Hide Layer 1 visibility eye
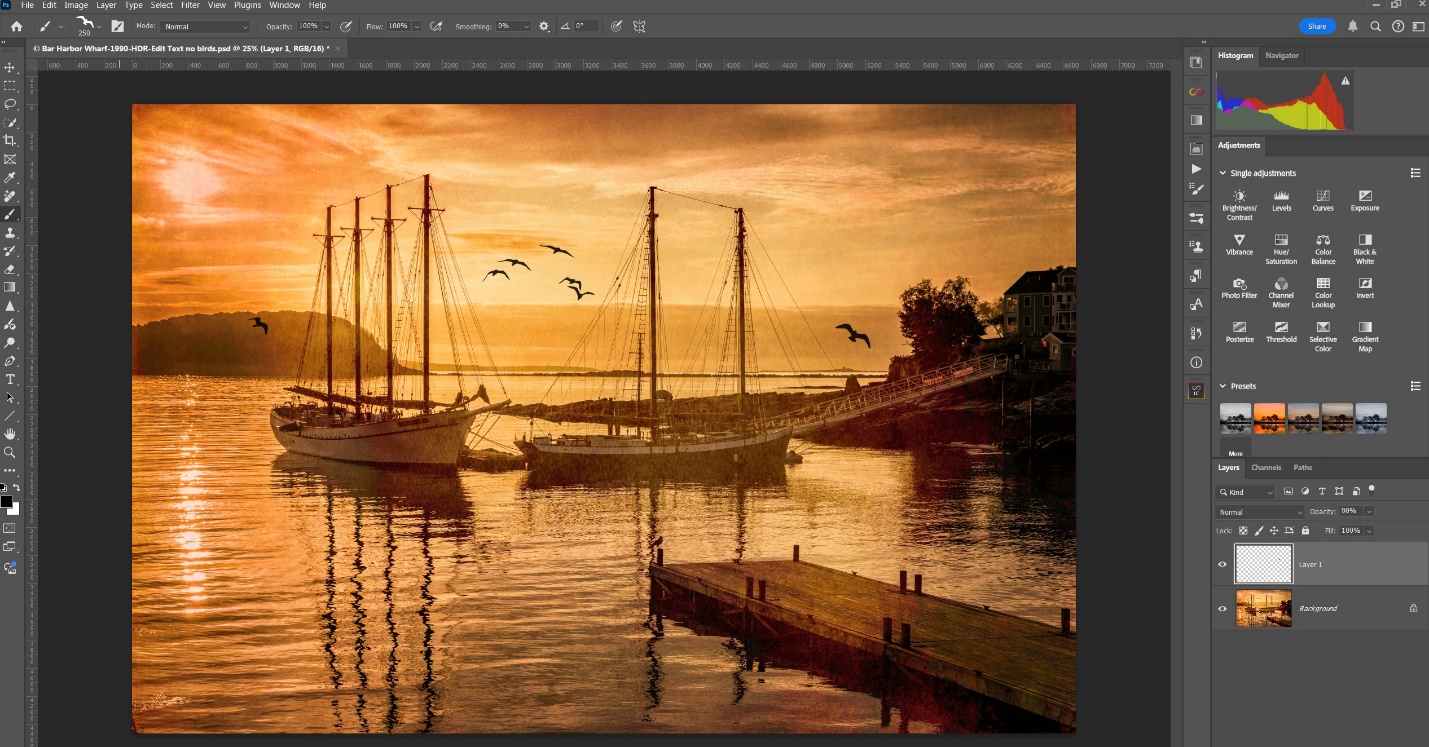Image resolution: width=1429 pixels, height=747 pixels. 1222,564
